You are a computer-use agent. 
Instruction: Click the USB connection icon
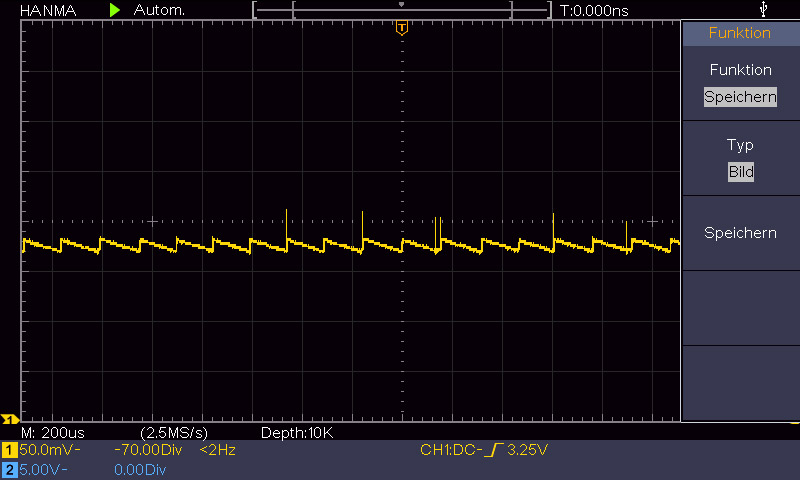[x=765, y=9]
